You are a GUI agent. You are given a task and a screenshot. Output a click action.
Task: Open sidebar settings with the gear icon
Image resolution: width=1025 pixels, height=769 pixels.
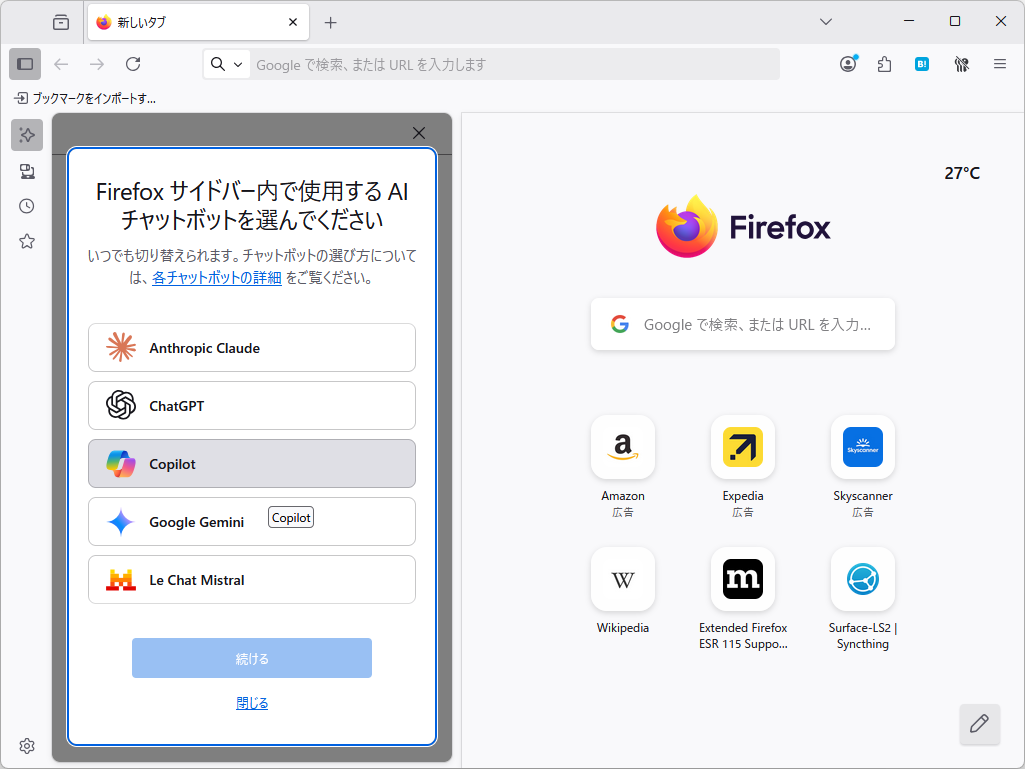coord(26,745)
